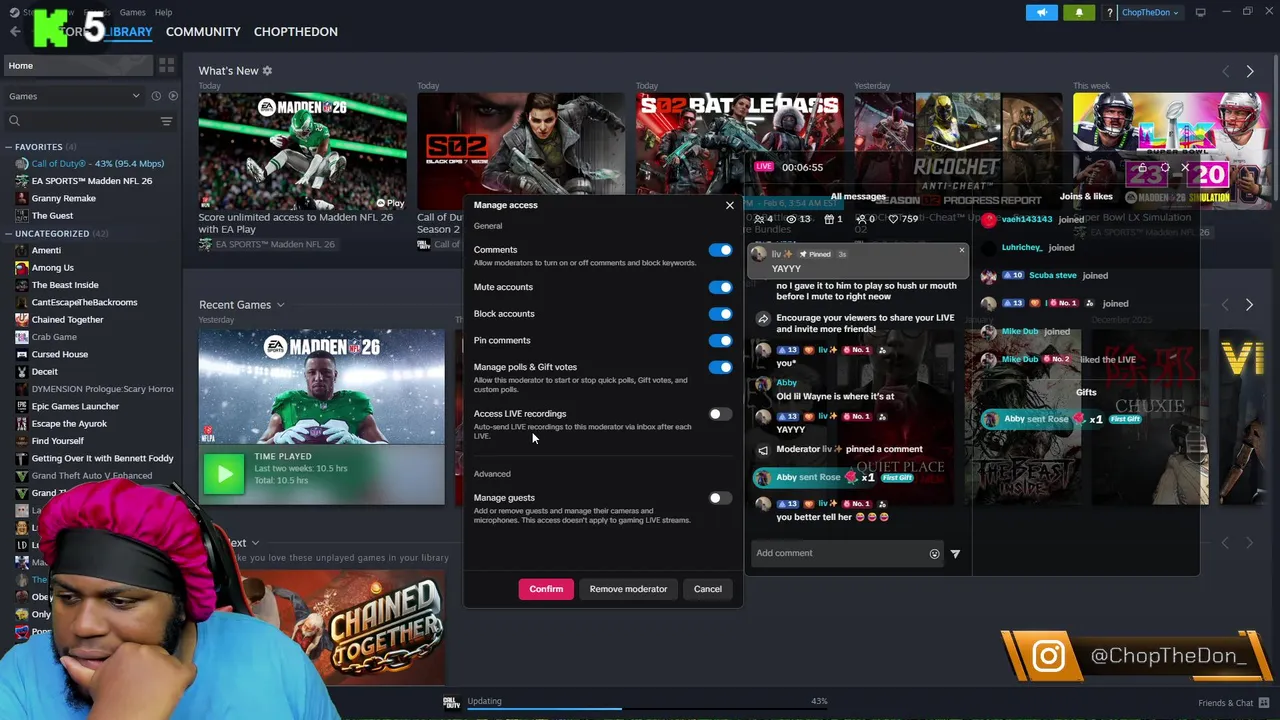The height and width of the screenshot is (720, 1280).
Task: Toggle the Block accounts switch
Action: (x=720, y=314)
